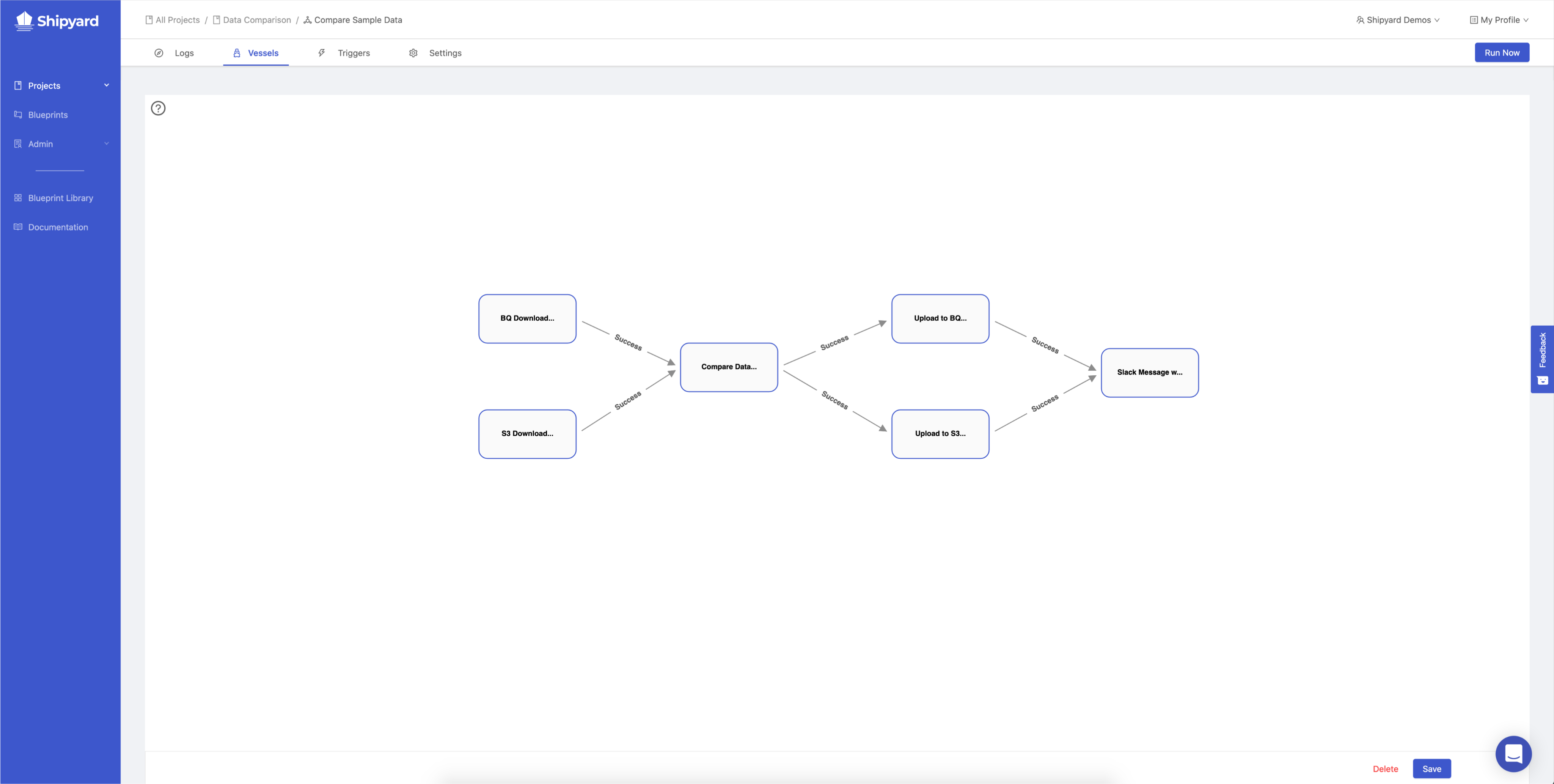Click the Shipyard logo
Screen dimensions: 1554x784
coord(57,20)
